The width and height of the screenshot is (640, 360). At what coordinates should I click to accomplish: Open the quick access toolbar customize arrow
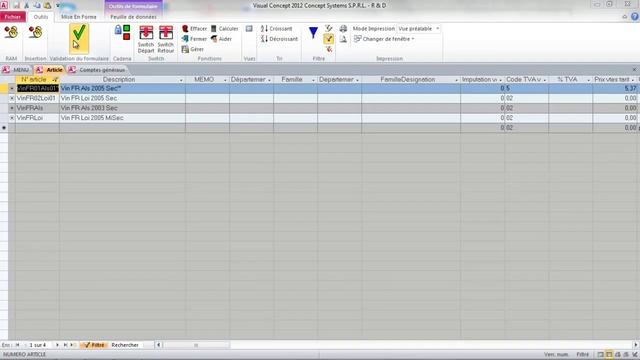coord(58,5)
